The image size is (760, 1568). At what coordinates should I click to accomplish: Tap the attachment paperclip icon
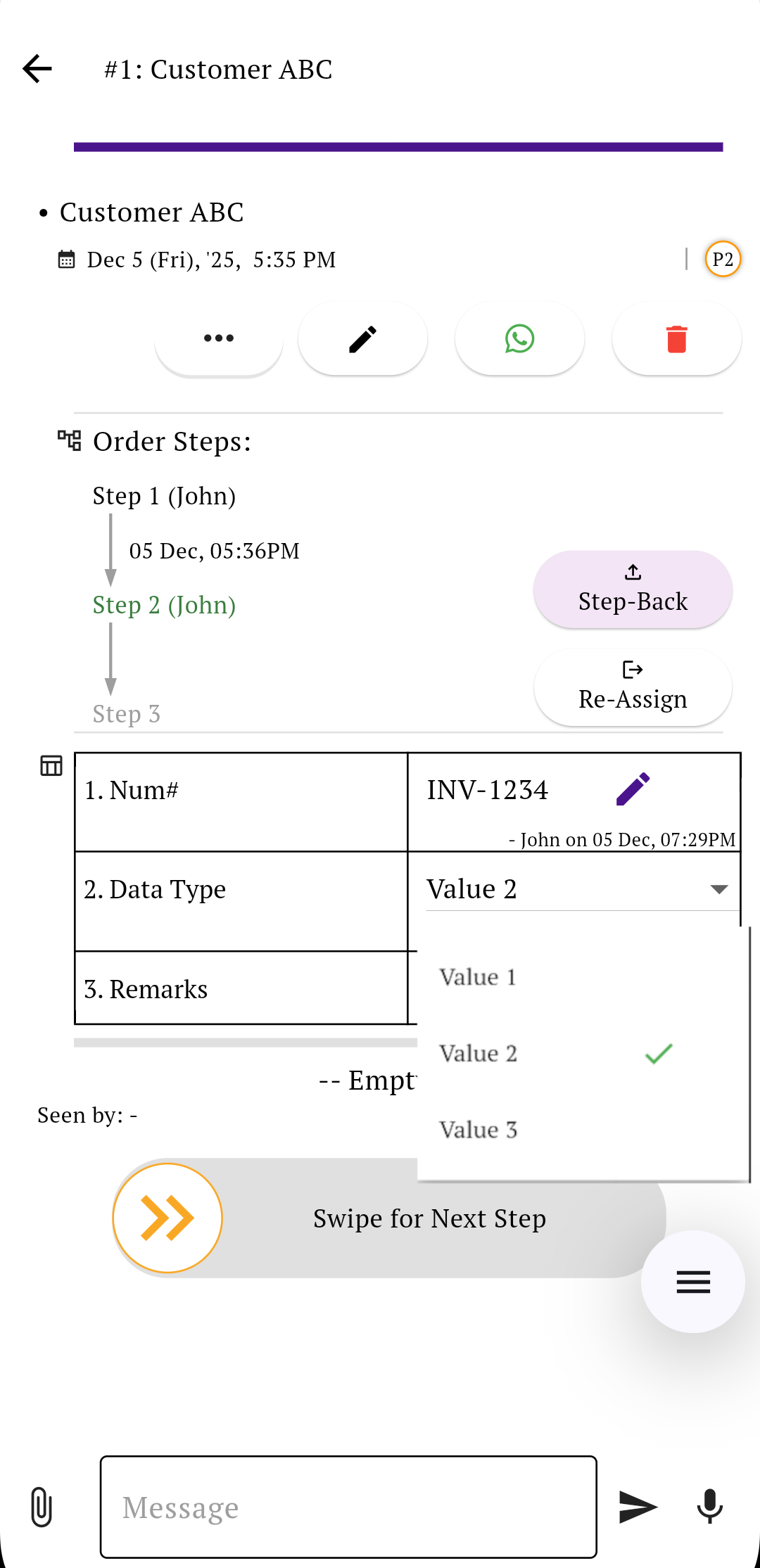point(42,1507)
